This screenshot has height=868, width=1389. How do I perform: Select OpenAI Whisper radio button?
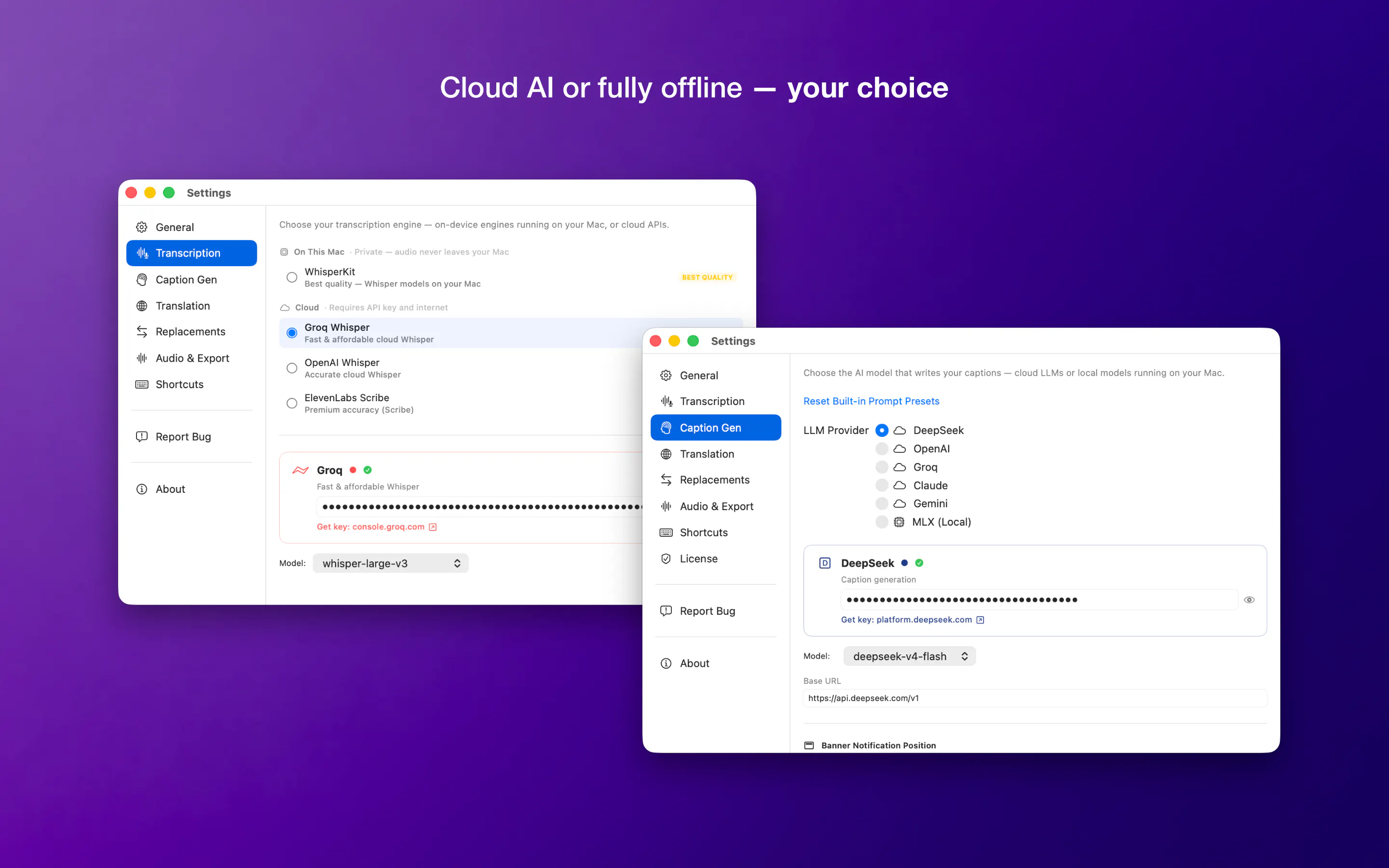click(292, 368)
